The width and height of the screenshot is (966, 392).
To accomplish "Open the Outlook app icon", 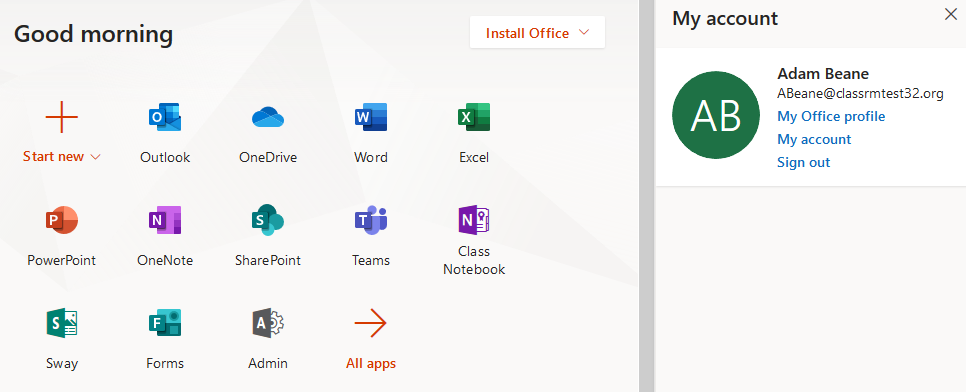I will [x=165, y=117].
